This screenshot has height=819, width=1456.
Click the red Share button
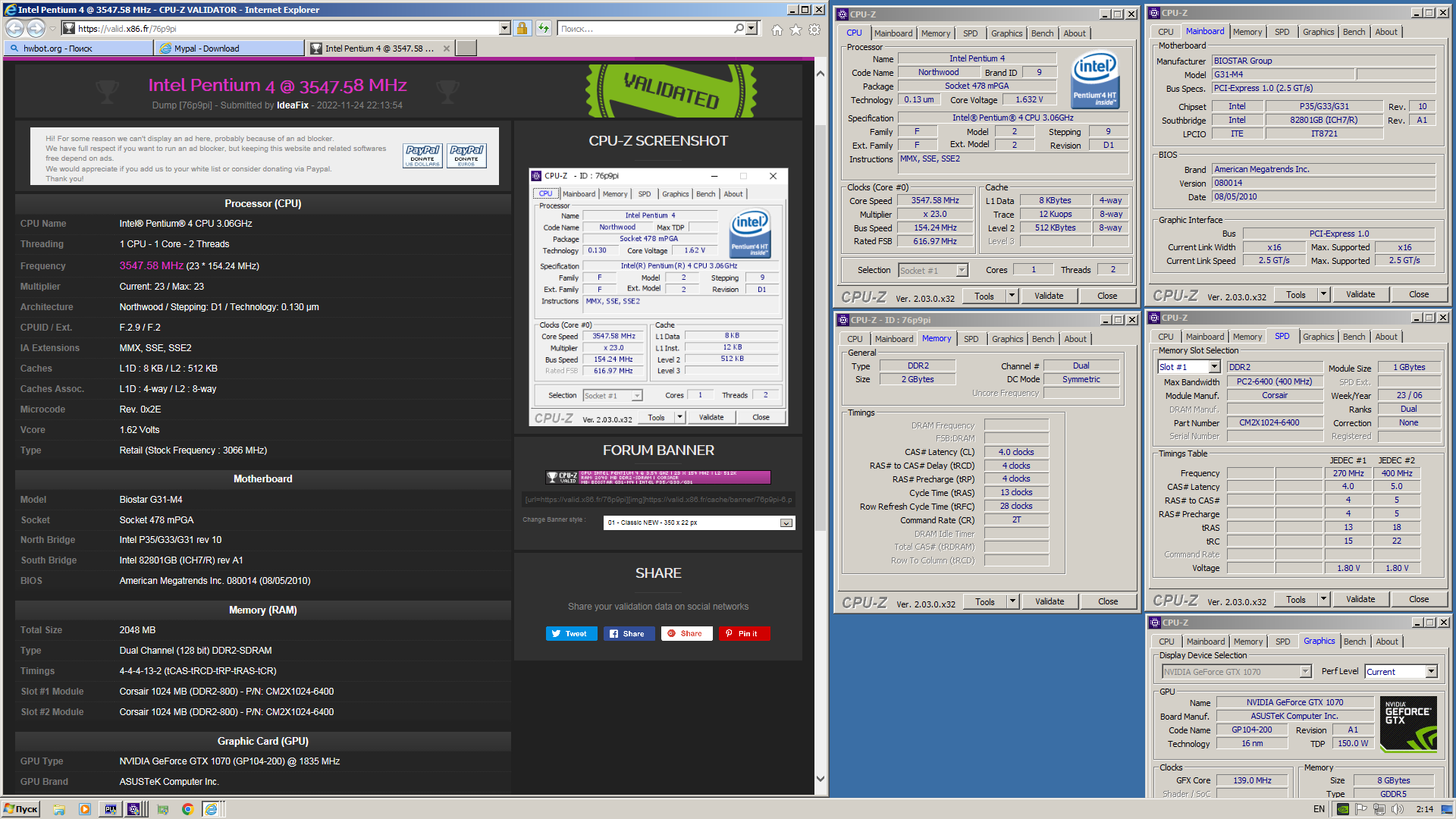pos(686,634)
